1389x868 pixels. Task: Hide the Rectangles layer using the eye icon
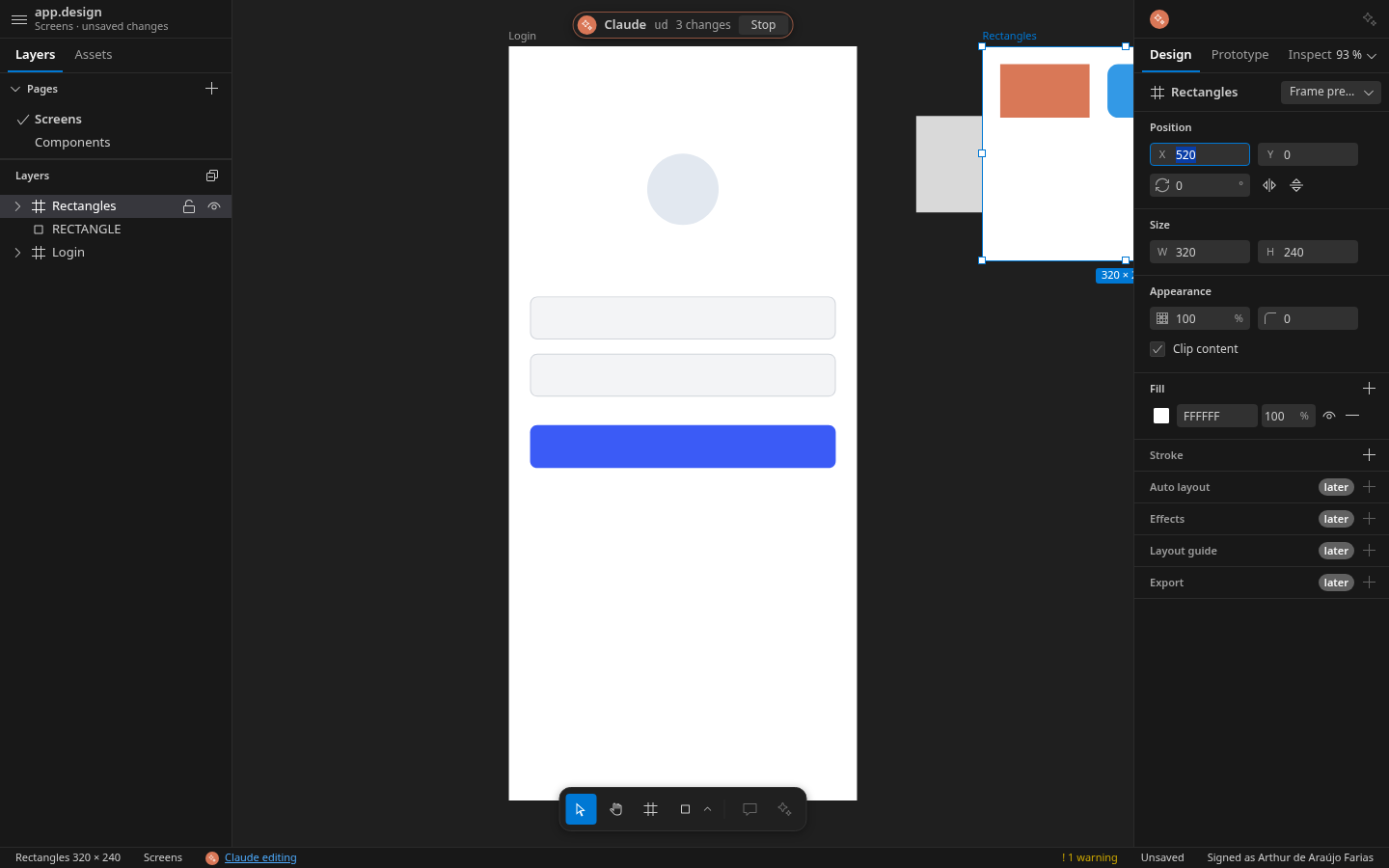pyautogui.click(x=214, y=206)
